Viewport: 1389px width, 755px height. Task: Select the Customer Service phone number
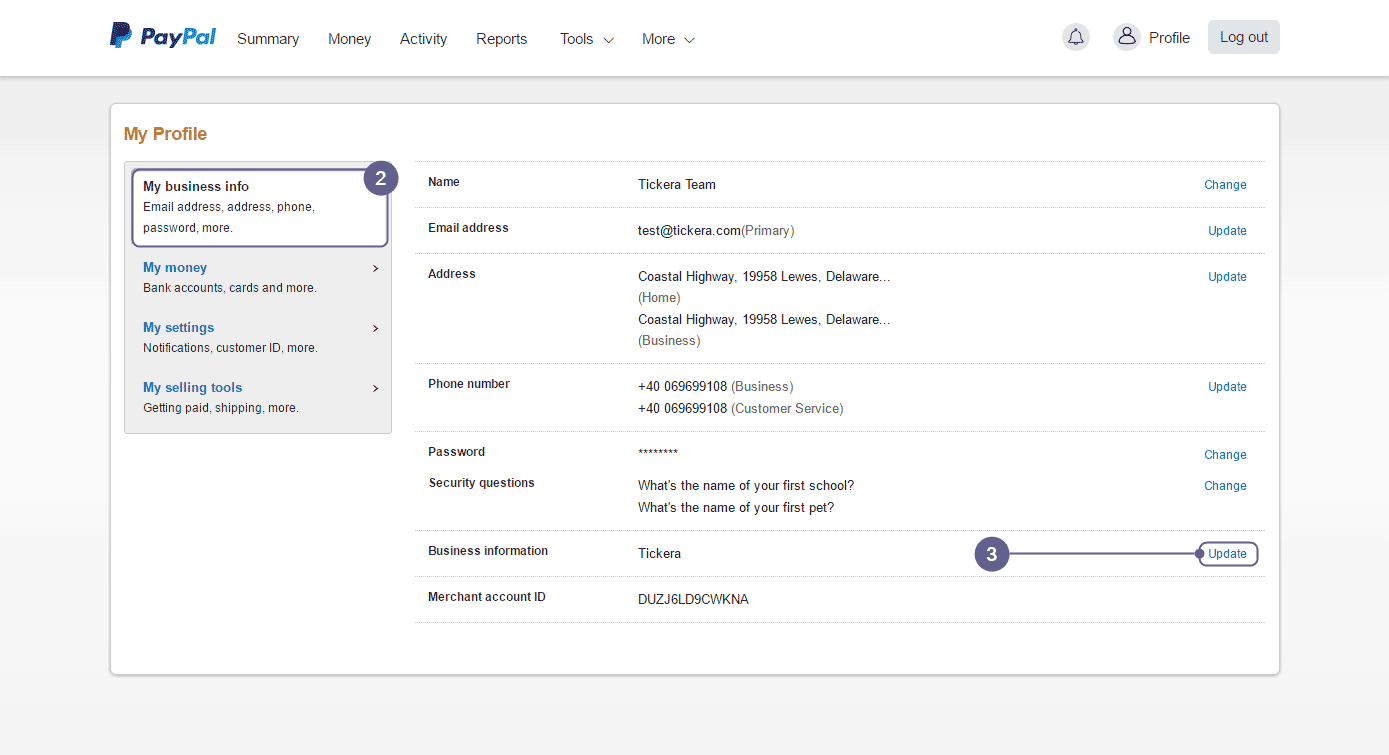[x=740, y=409]
